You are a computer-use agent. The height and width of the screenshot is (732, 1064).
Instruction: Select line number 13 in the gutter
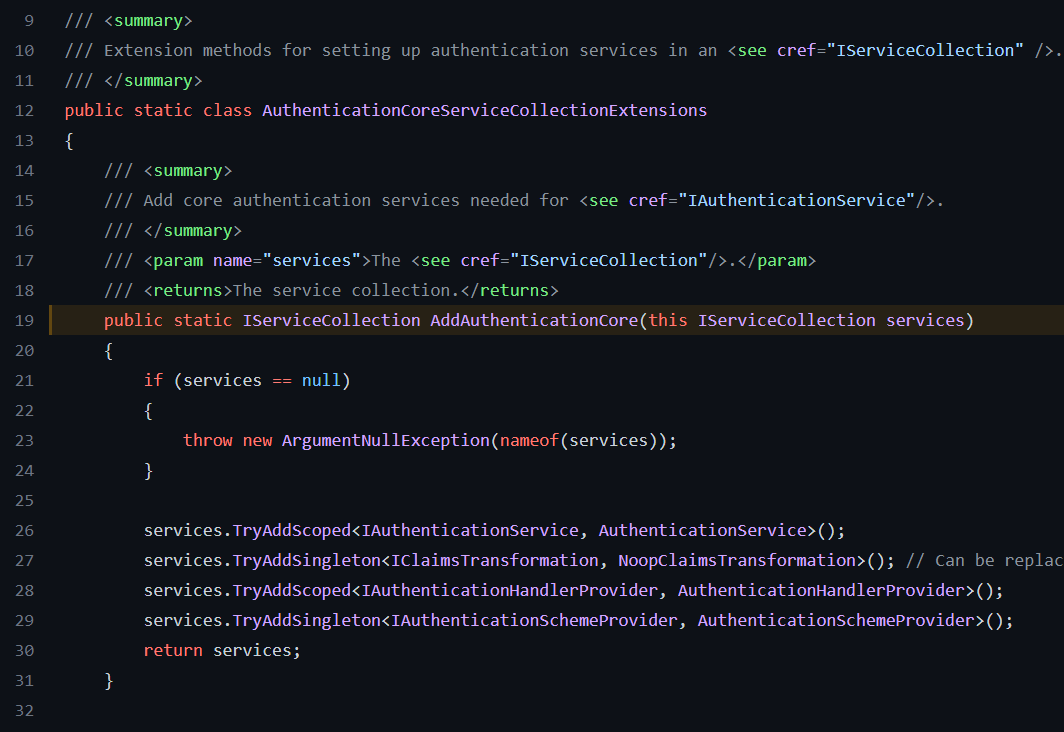point(24,140)
